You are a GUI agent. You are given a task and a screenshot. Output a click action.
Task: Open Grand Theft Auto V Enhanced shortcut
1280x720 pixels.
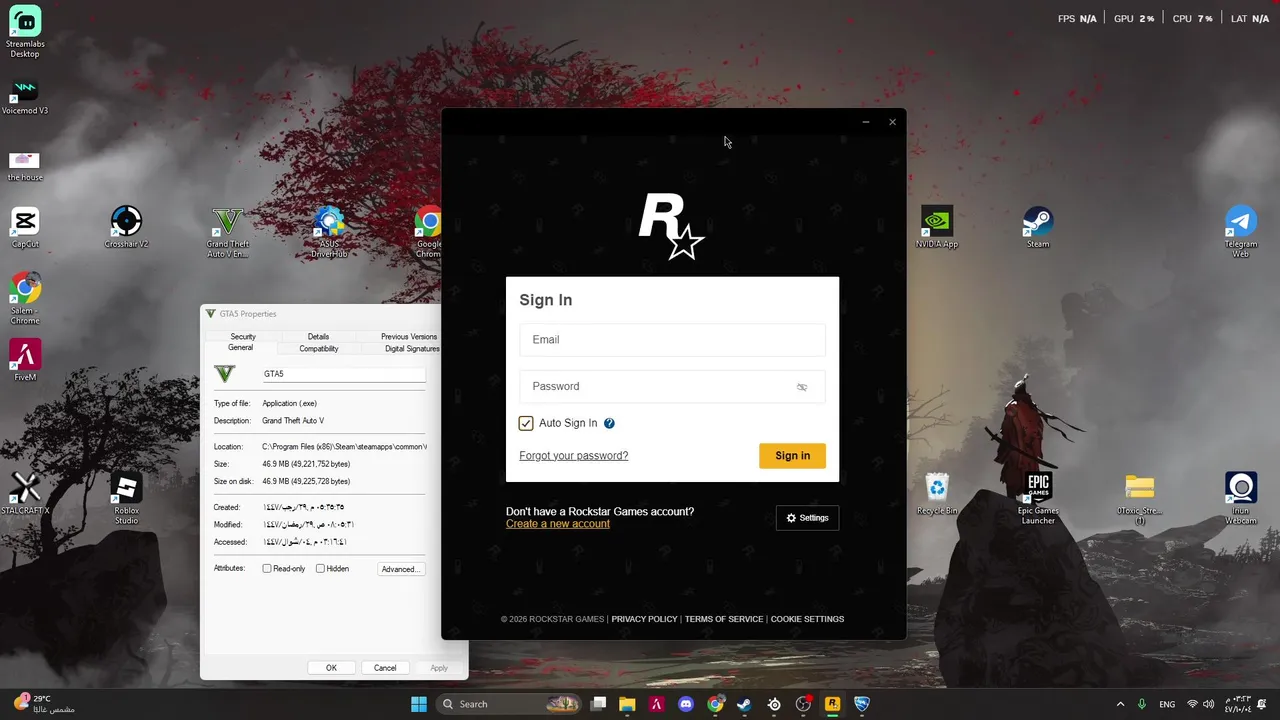click(228, 234)
